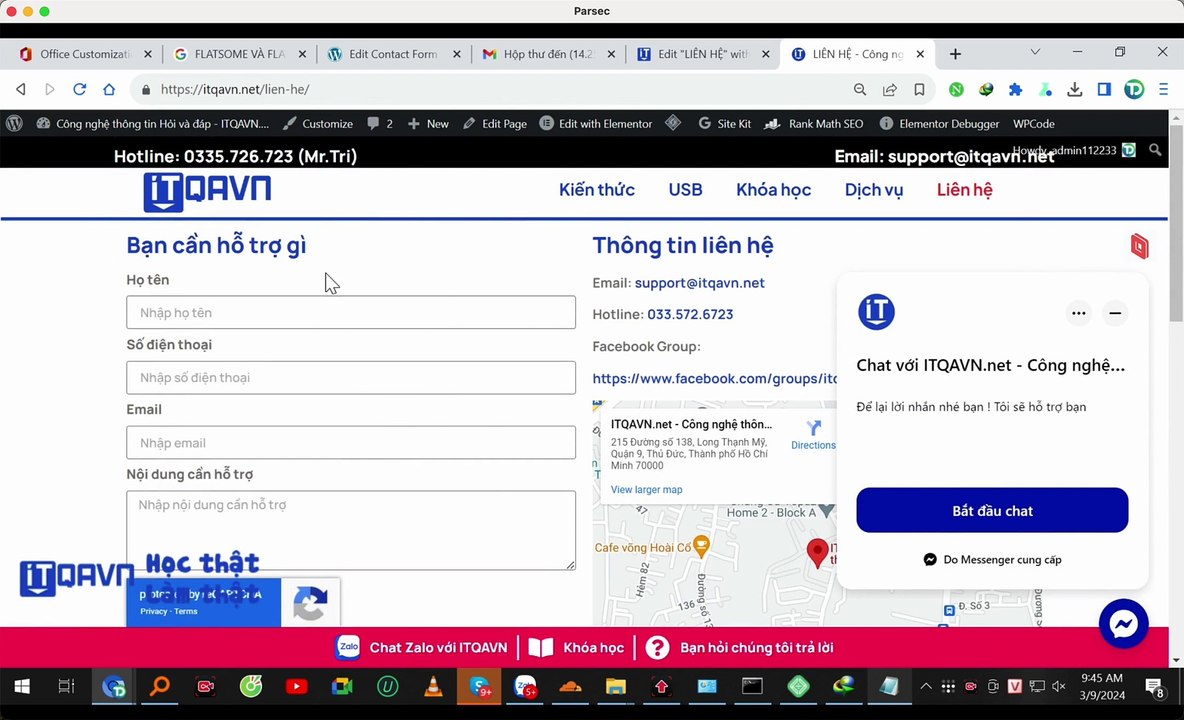The image size is (1184, 720).
Task: Open browser downloads icon
Action: [1075, 89]
